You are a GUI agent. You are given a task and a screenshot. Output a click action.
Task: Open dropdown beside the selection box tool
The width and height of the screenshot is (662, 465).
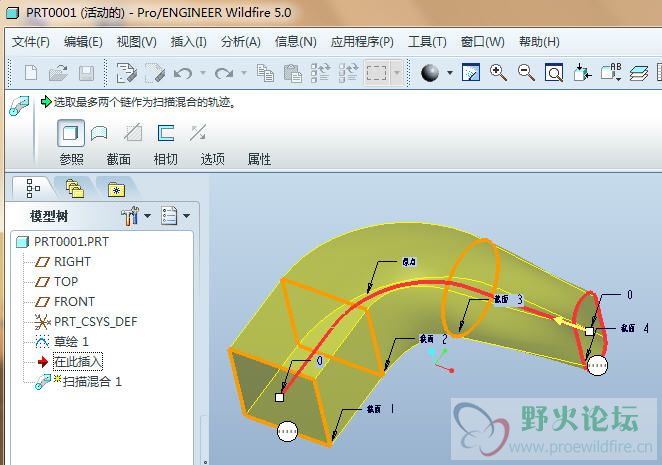tap(397, 73)
